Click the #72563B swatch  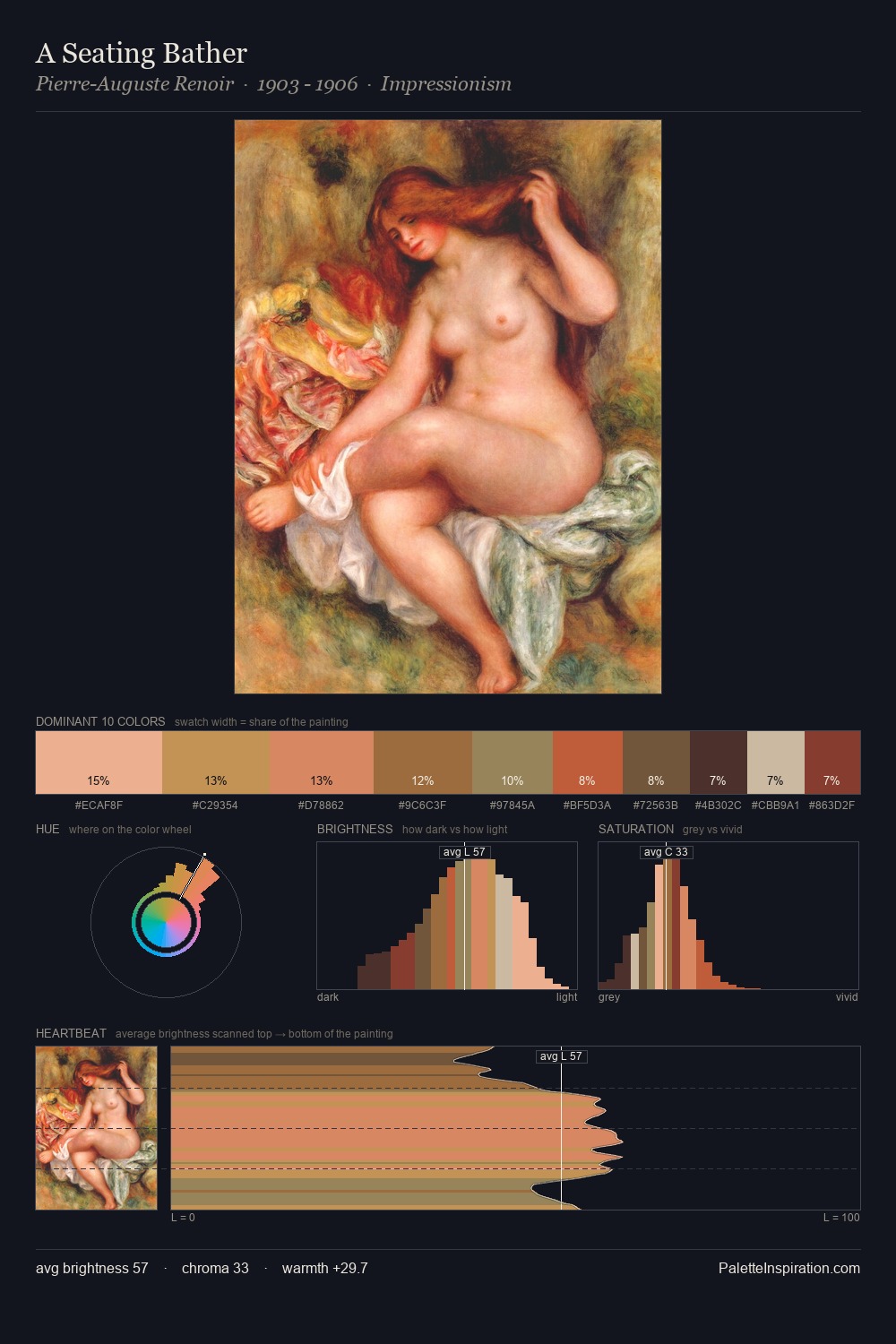pyautogui.click(x=656, y=762)
